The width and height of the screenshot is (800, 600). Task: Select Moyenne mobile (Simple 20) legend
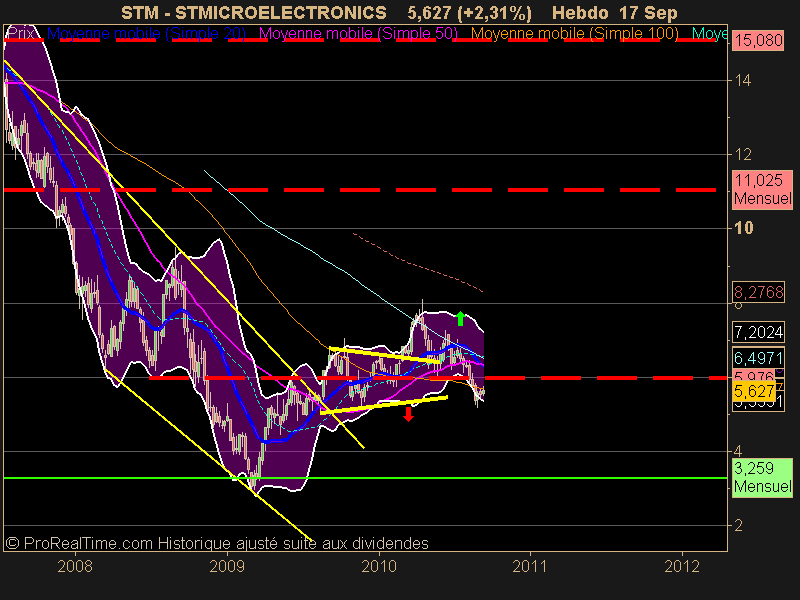point(146,34)
